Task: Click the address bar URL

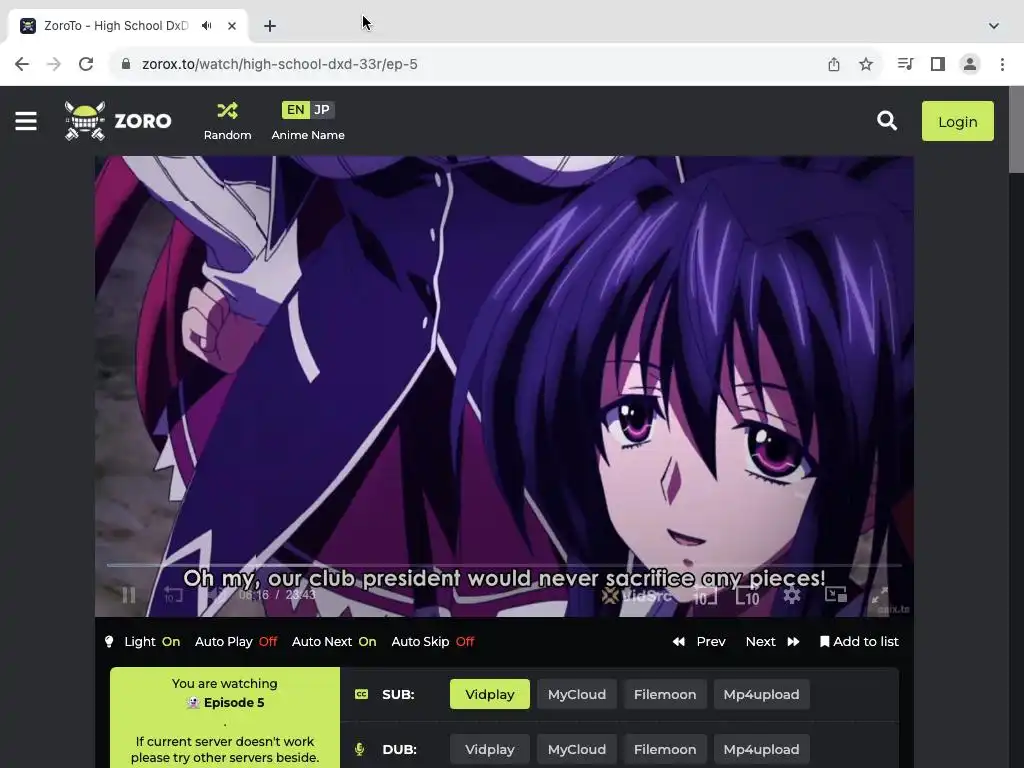Action: pos(280,64)
